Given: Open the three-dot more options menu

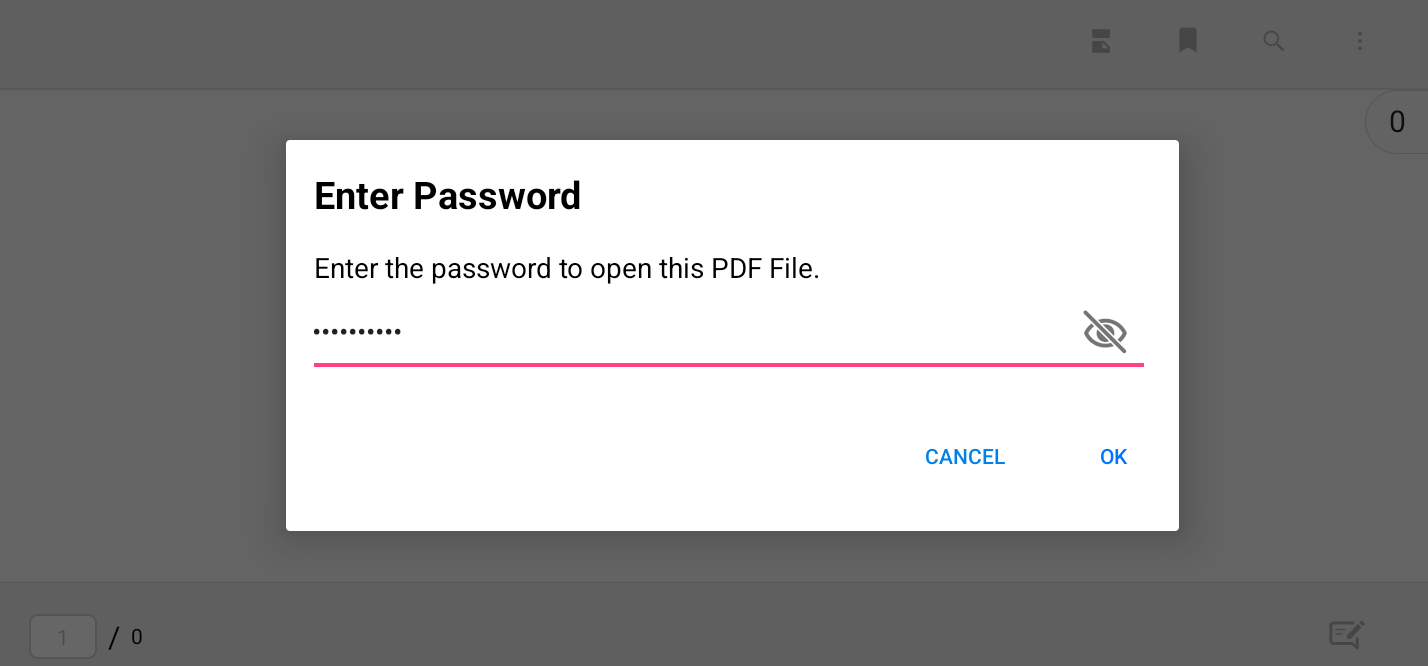Looking at the screenshot, I should [x=1359, y=41].
